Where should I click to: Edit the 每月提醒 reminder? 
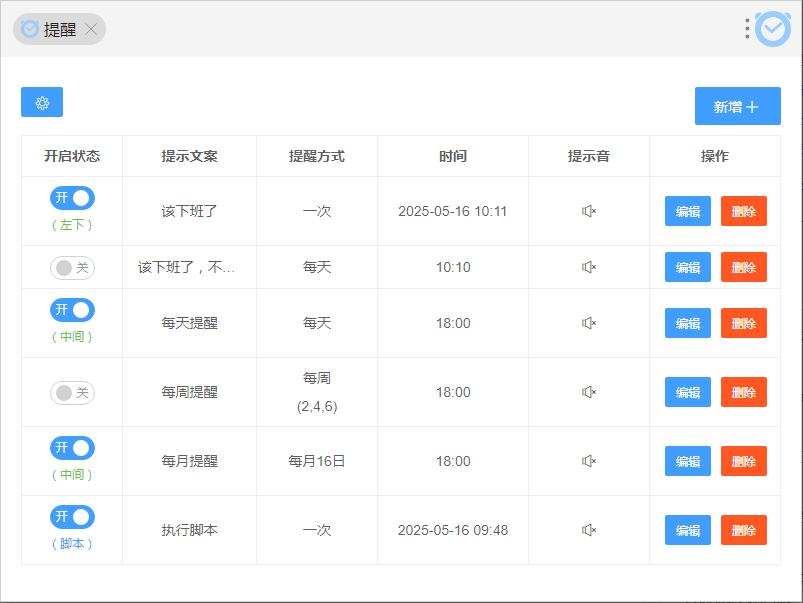[x=688, y=461]
